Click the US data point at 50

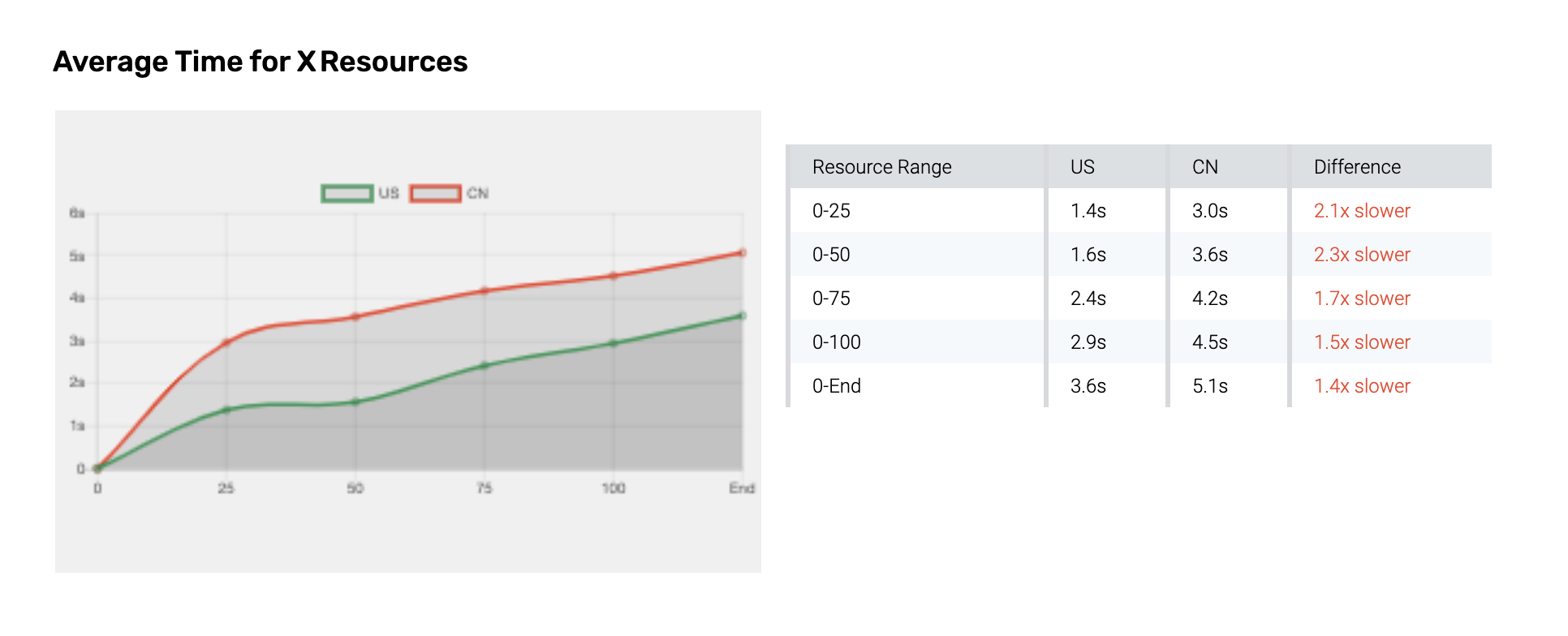[355, 402]
